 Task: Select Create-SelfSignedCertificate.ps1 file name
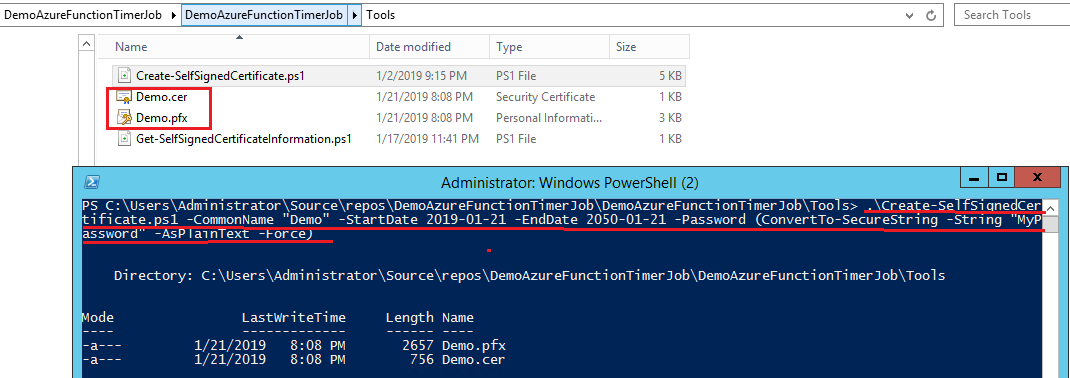click(x=220, y=76)
